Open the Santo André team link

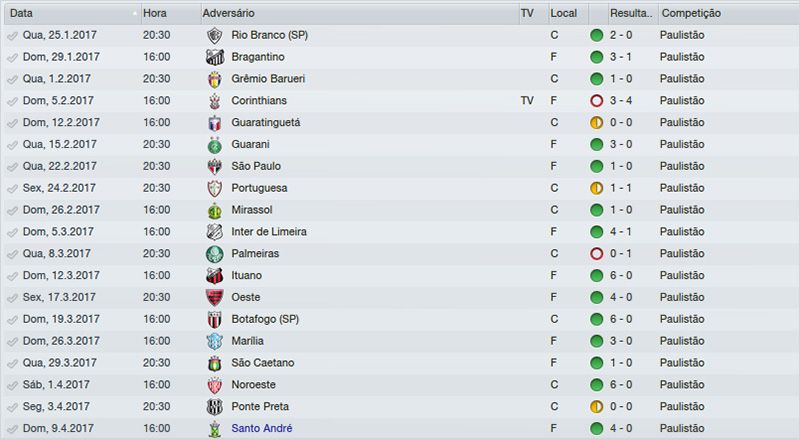point(260,428)
